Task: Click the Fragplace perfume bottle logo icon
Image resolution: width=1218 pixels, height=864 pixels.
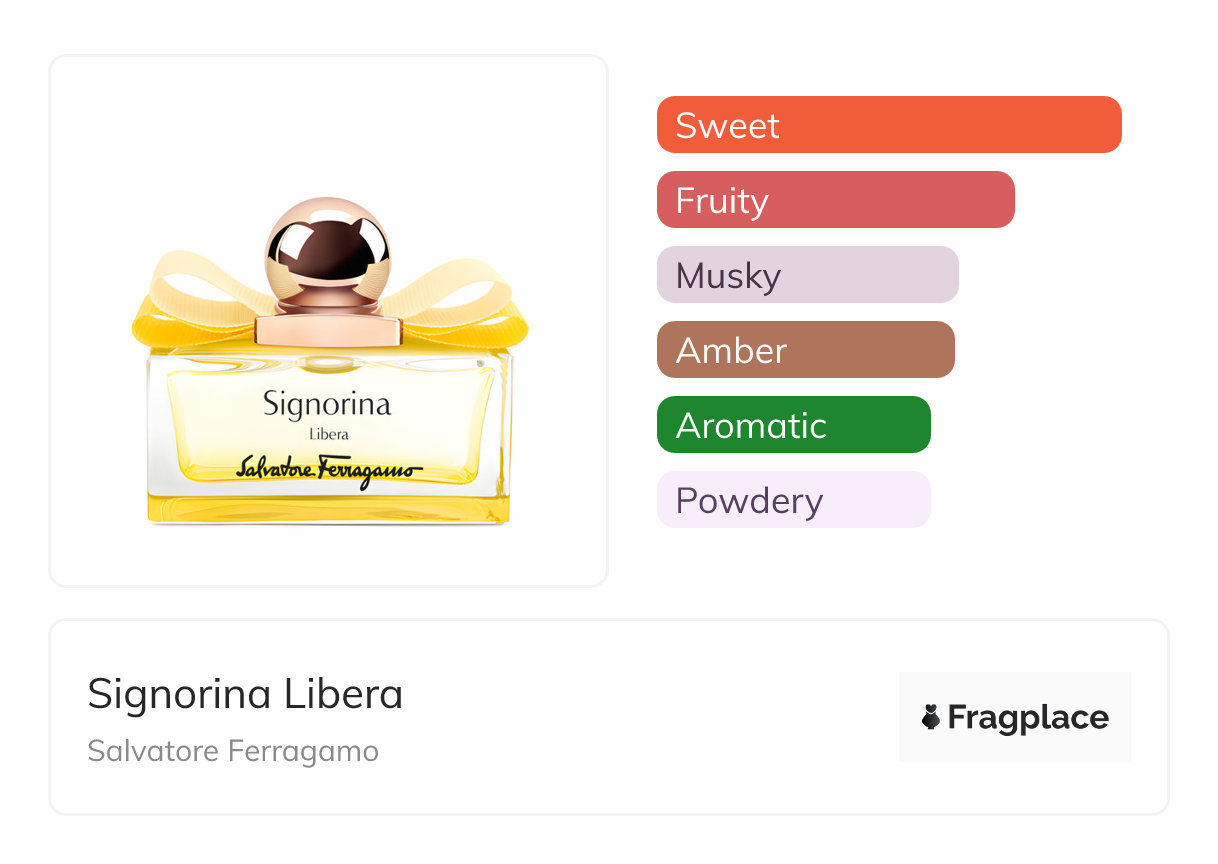Action: (x=931, y=717)
